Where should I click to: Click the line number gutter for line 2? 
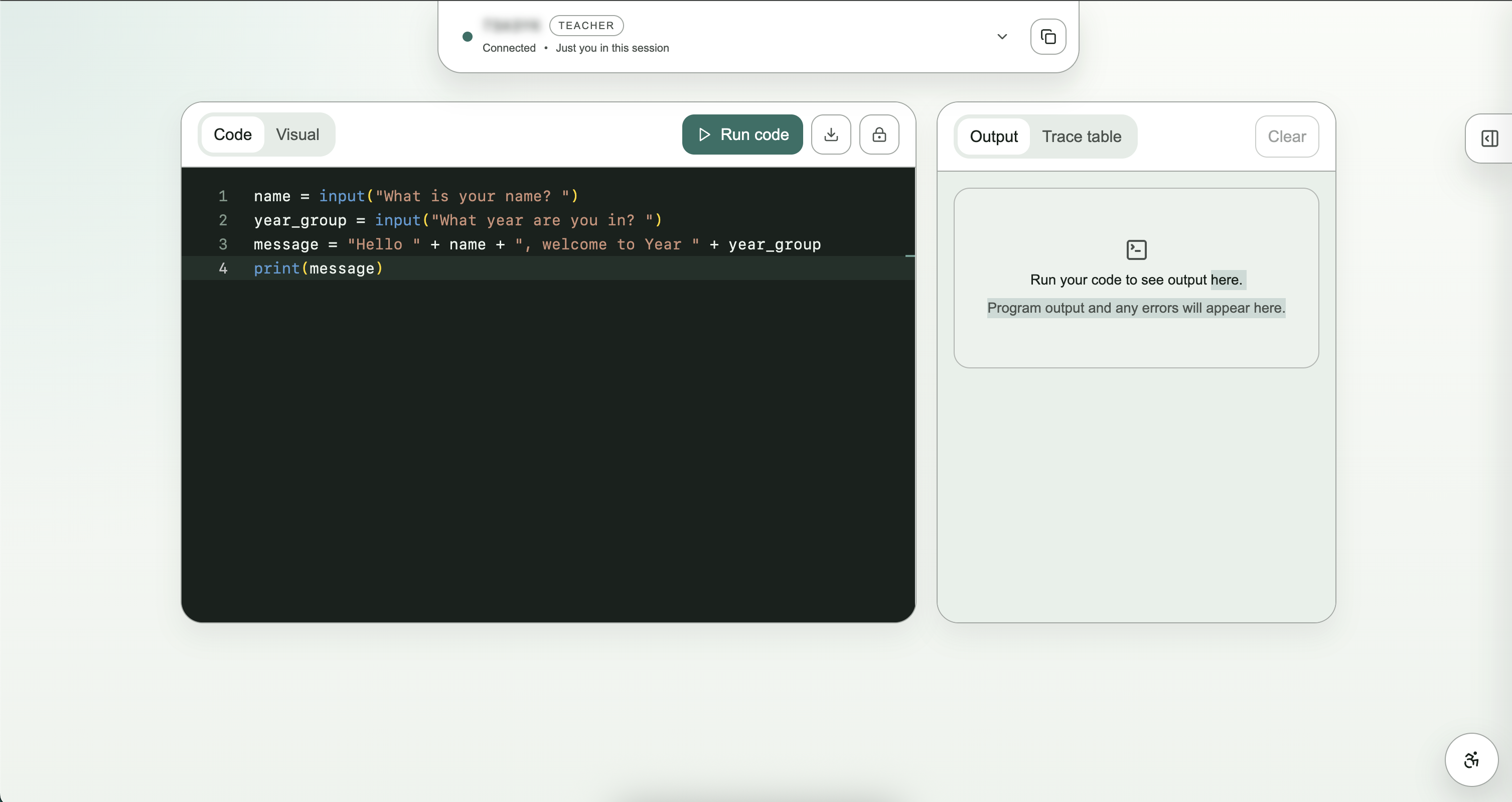click(222, 220)
